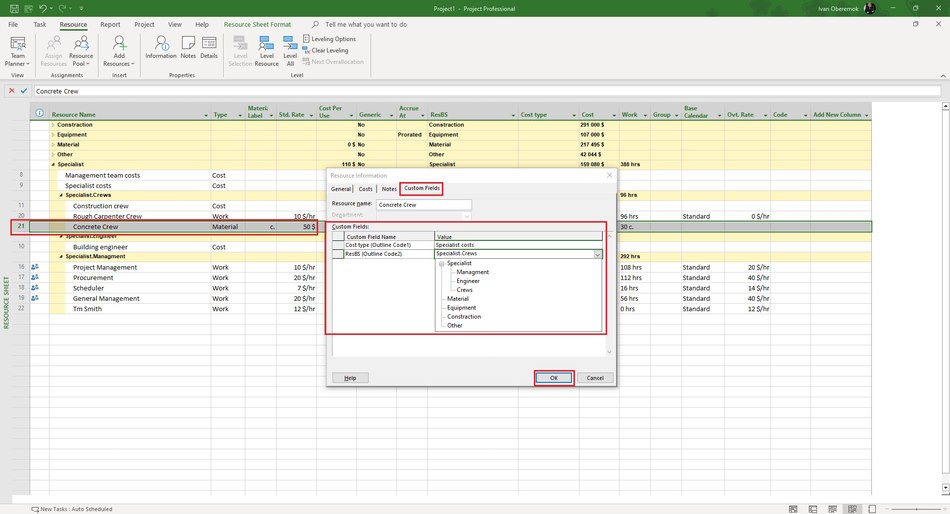Click the Resource name input field

coord(424,205)
